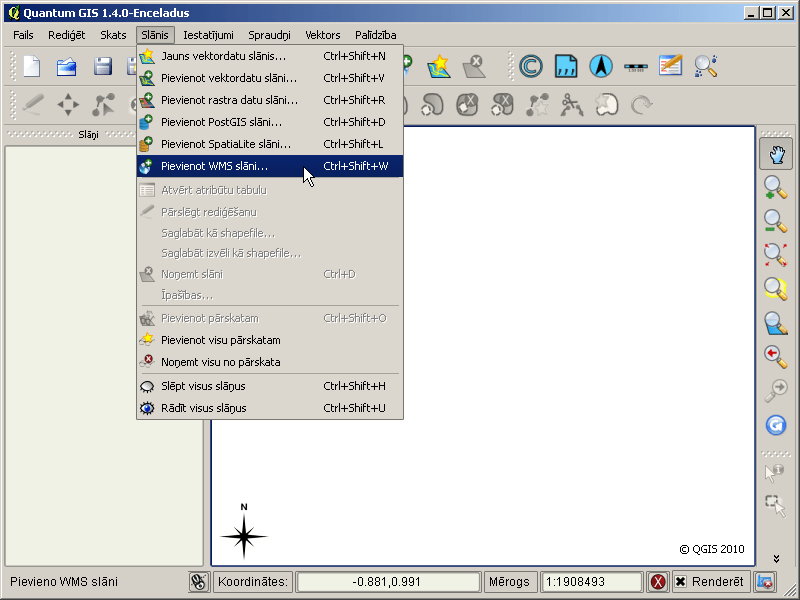The width and height of the screenshot is (800, 600).
Task: Click the blue Refresh icon
Action: tap(776, 425)
